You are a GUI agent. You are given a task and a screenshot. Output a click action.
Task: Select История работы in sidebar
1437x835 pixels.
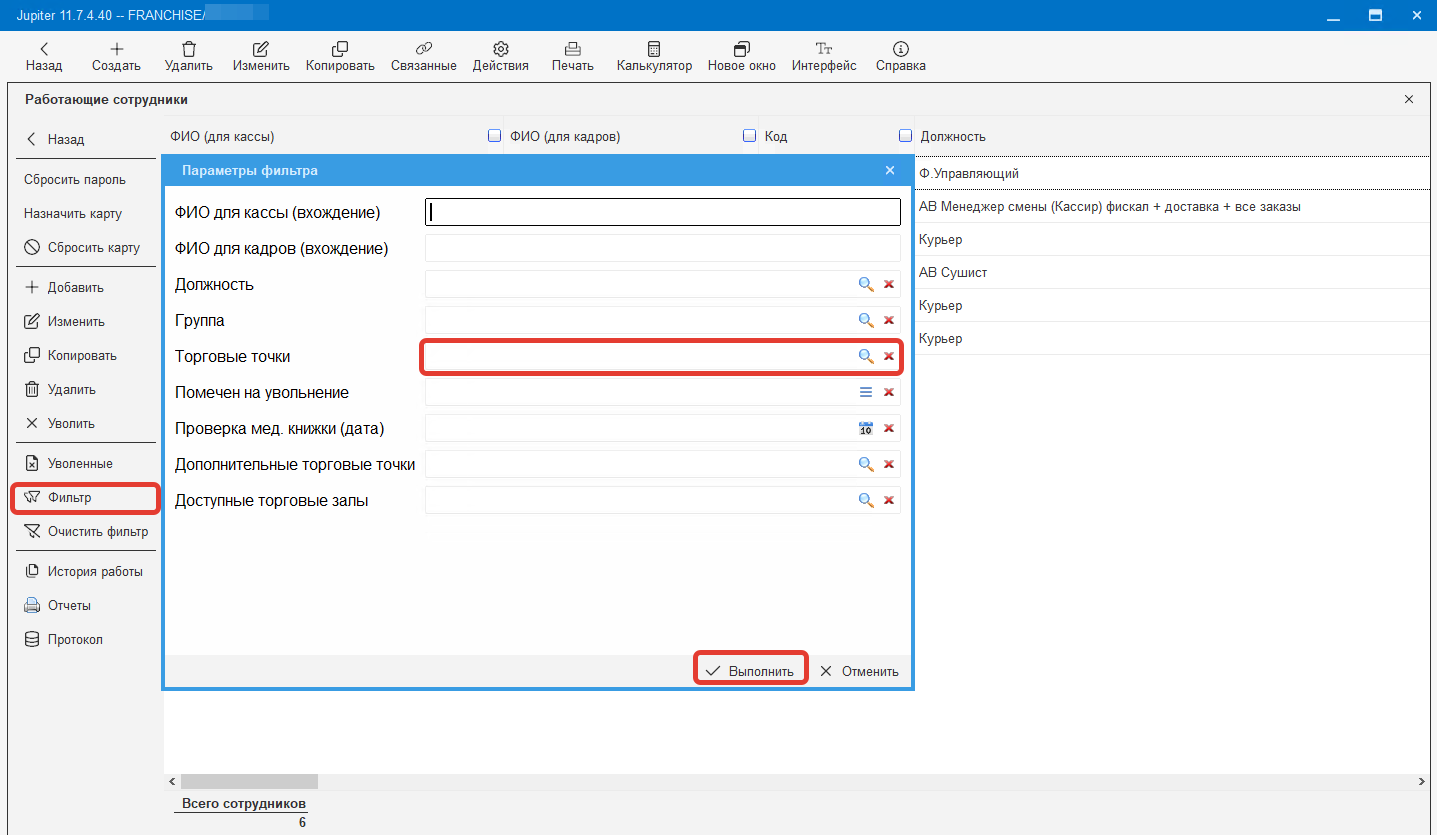pos(94,572)
